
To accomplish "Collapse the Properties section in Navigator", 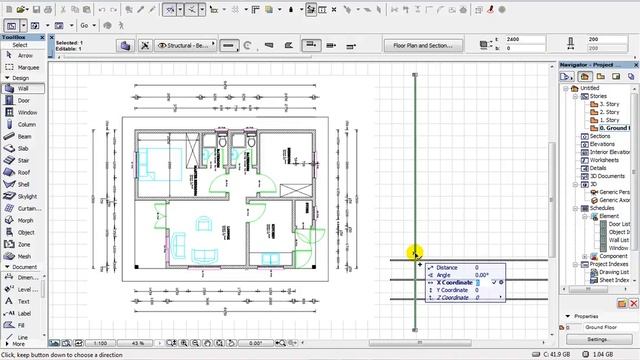I will pyautogui.click(x=567, y=316).
